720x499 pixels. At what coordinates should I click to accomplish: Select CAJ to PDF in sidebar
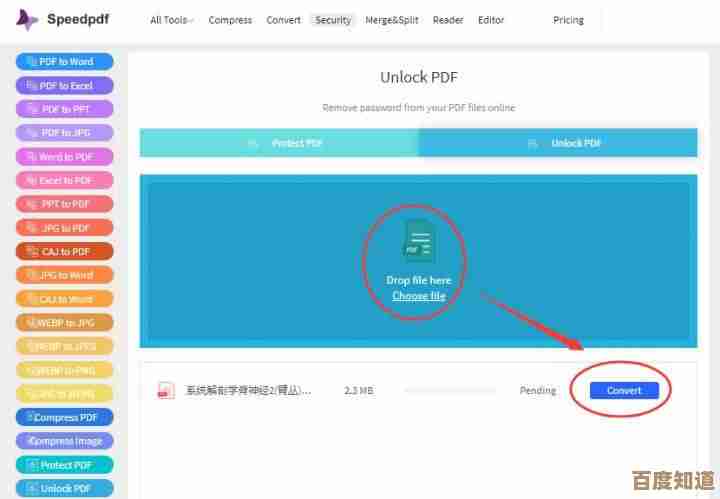(65, 252)
